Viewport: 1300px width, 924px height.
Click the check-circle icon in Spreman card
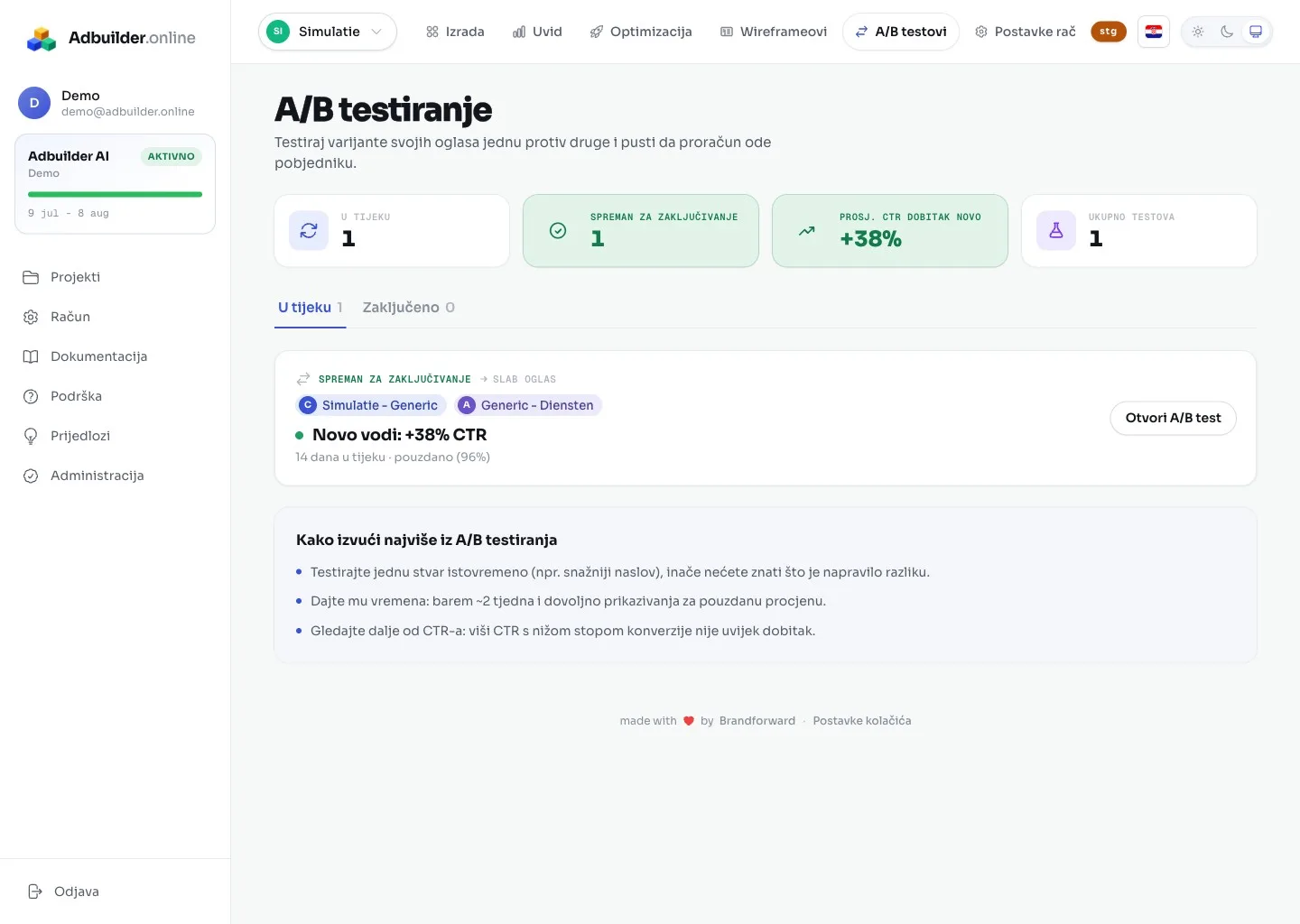tap(558, 231)
